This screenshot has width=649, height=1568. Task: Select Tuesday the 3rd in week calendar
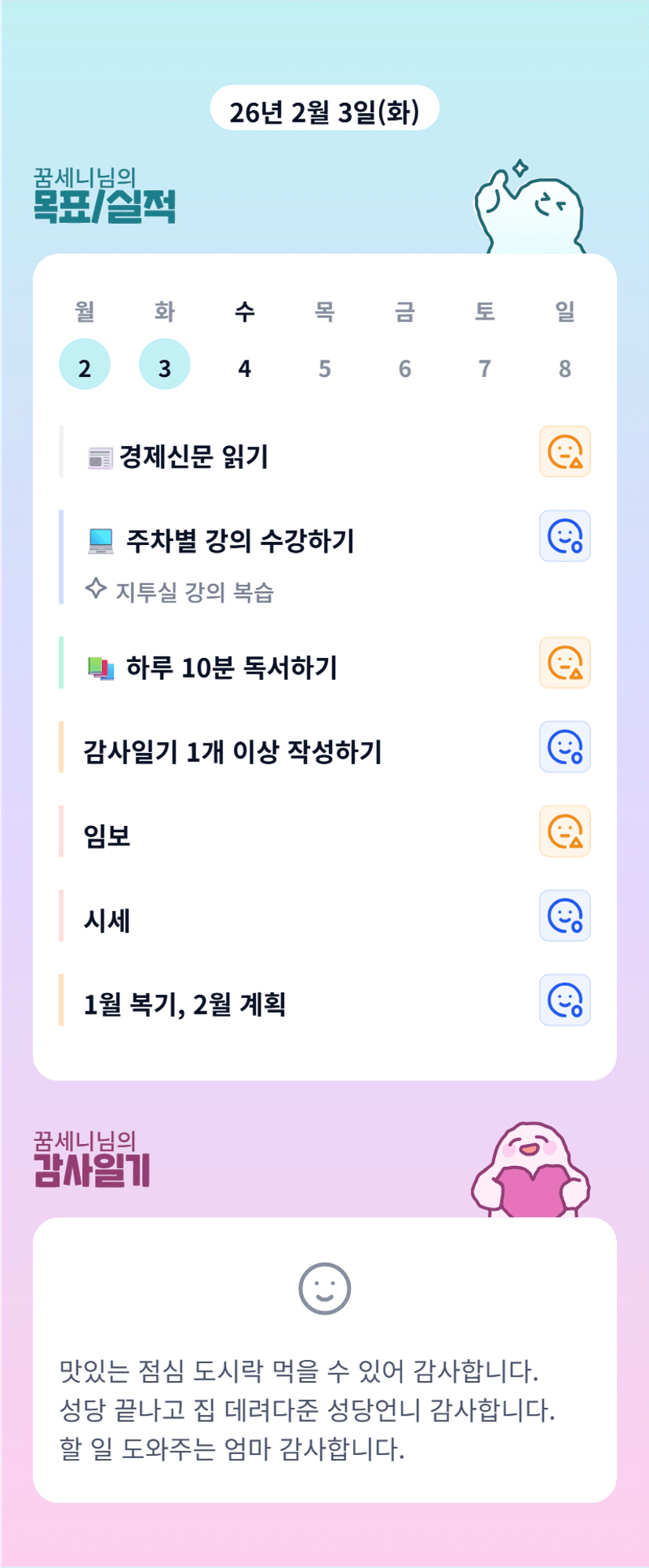[165, 364]
